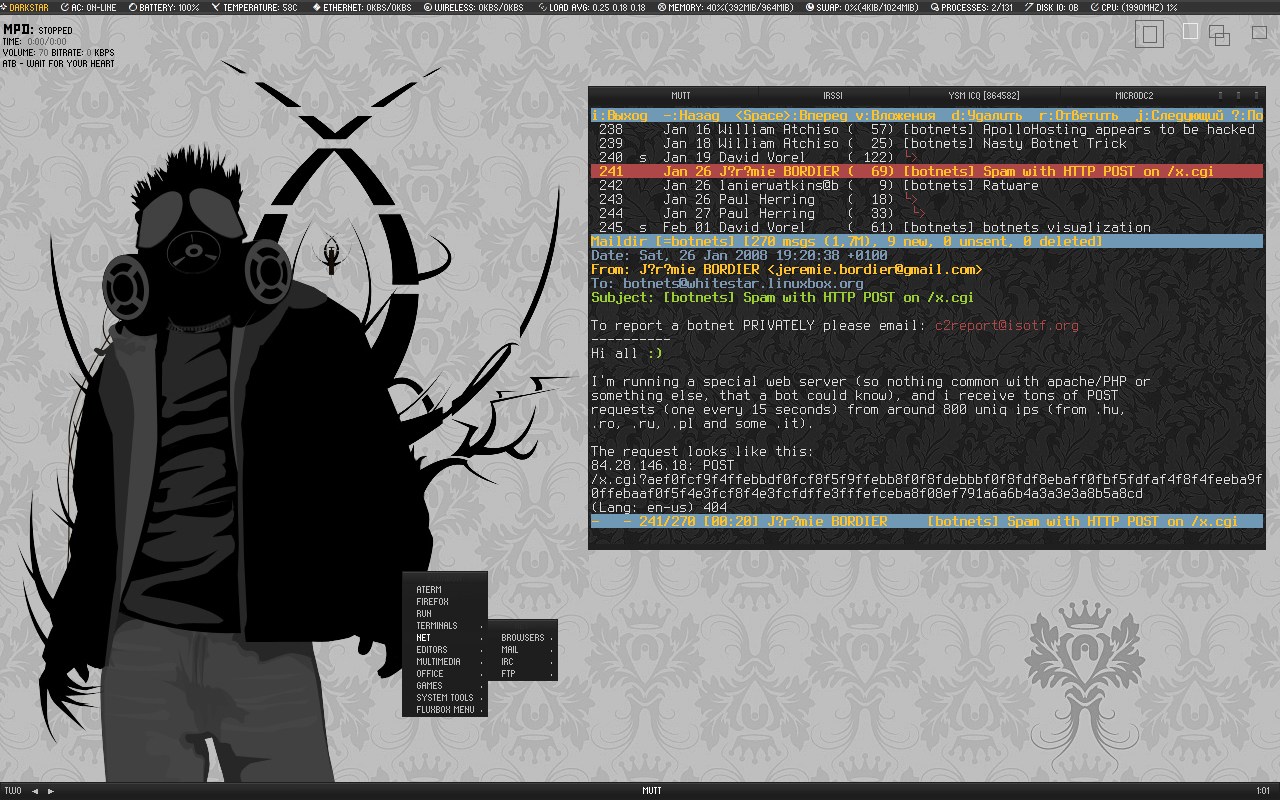Click the mutt help line at top of terminal
Image resolution: width=1280 pixels, height=800 pixels.
pyautogui.click(x=927, y=116)
